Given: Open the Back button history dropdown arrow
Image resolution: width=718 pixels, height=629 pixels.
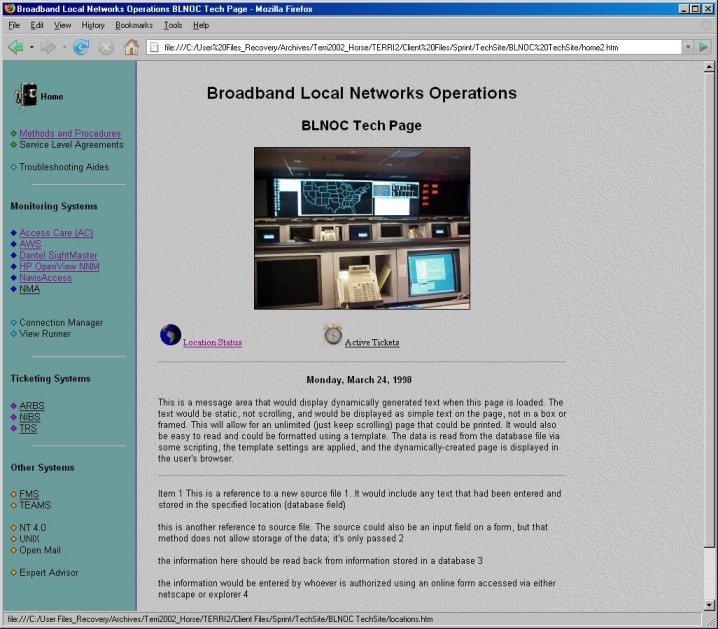Looking at the screenshot, I should click(32, 47).
